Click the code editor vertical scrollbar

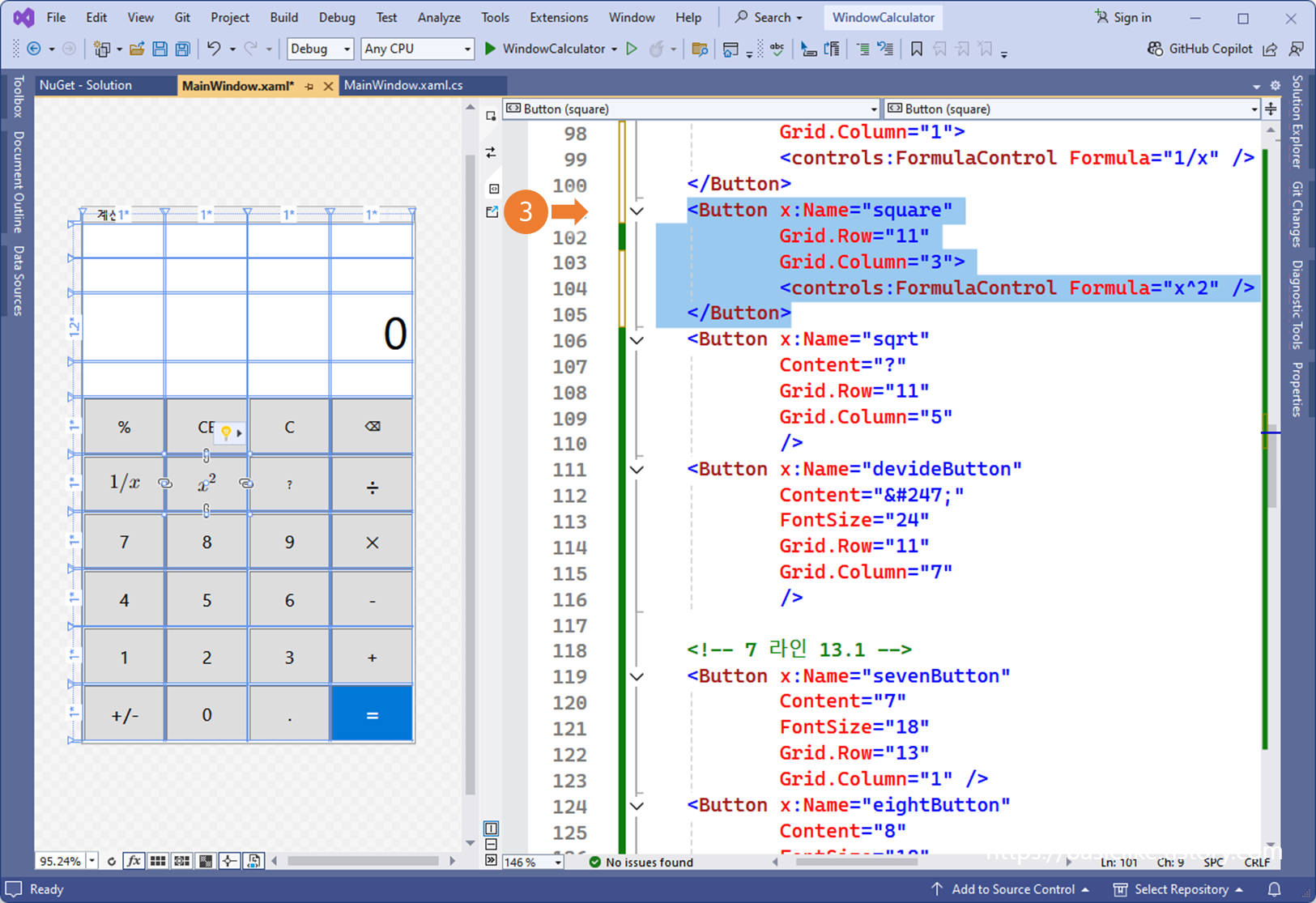[x=1271, y=486]
